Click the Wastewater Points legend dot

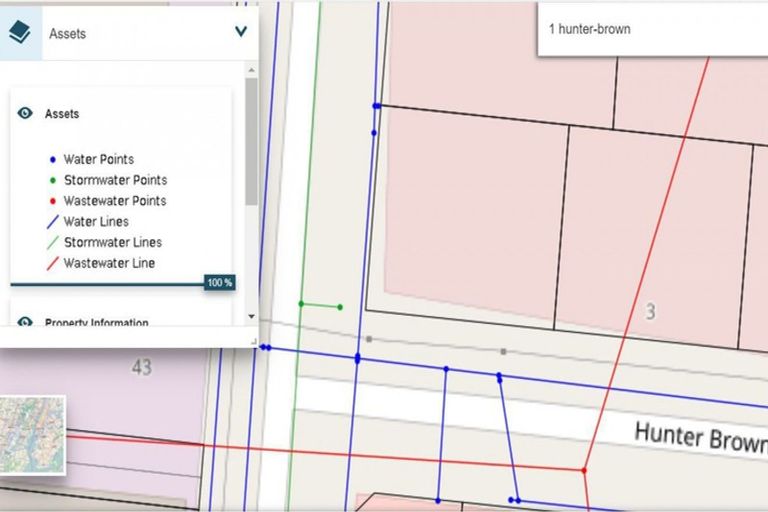tap(52, 202)
